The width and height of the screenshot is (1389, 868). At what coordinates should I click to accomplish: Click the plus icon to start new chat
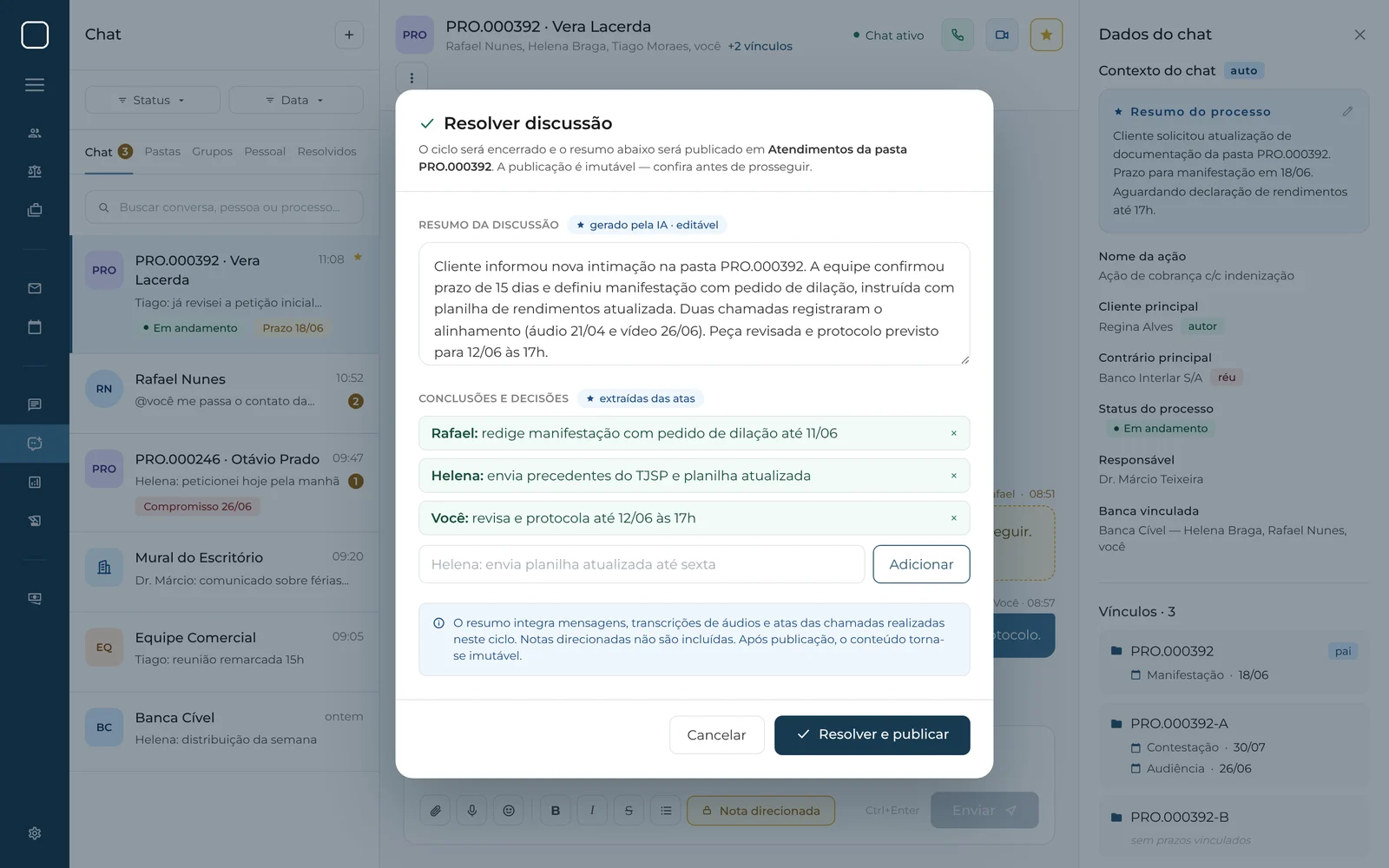[x=349, y=35]
